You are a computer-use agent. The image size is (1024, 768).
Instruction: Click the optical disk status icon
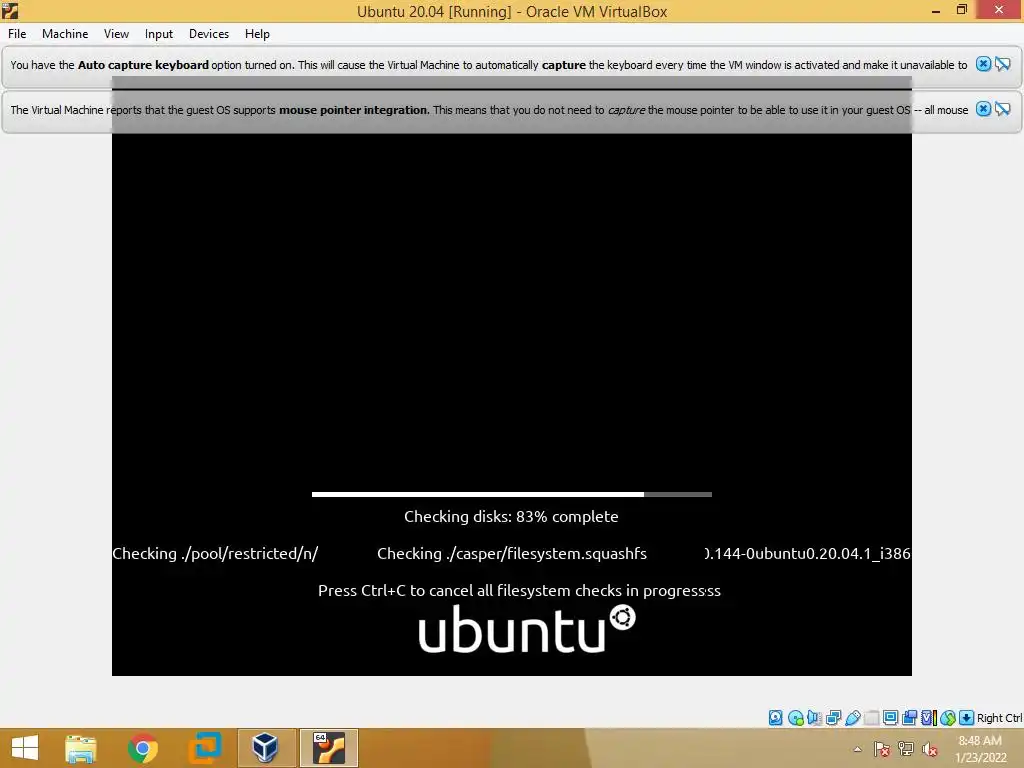pyautogui.click(x=795, y=718)
